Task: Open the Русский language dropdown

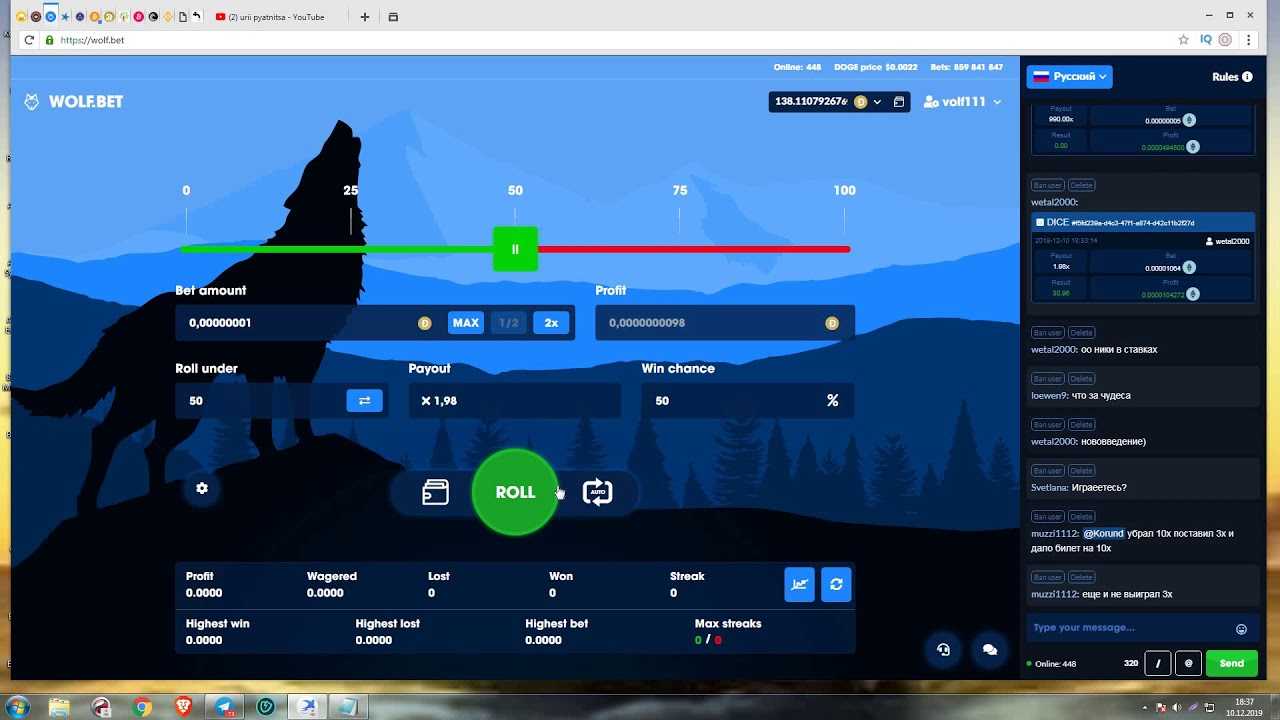Action: [x=1069, y=77]
